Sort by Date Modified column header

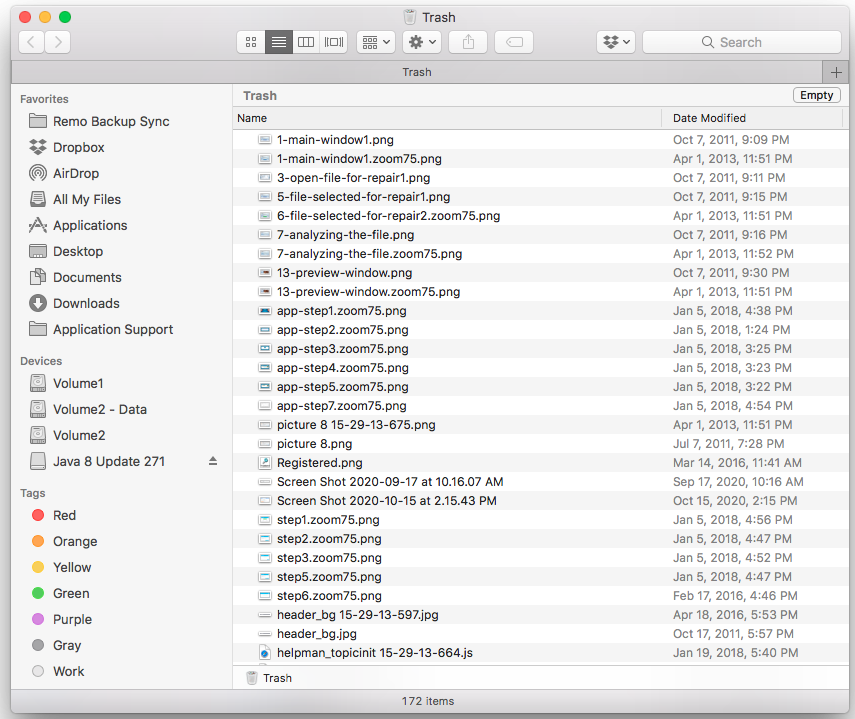(752, 118)
